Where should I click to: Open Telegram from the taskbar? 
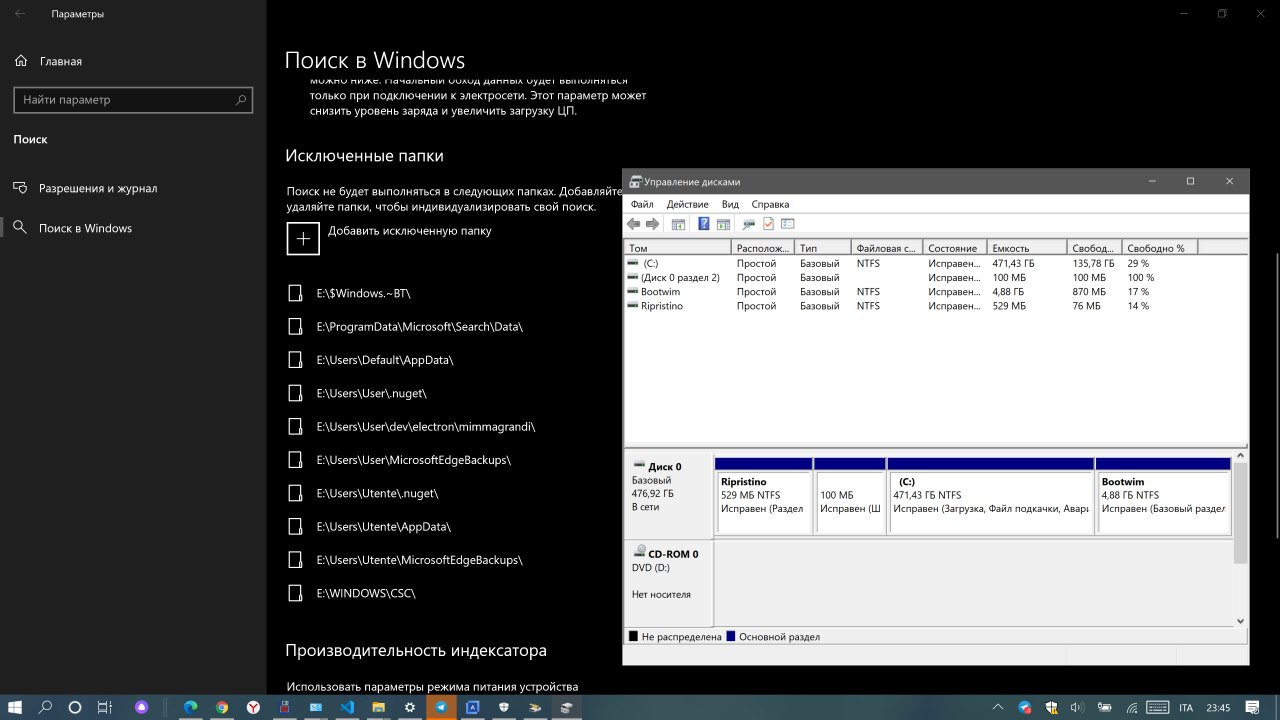pos(441,707)
